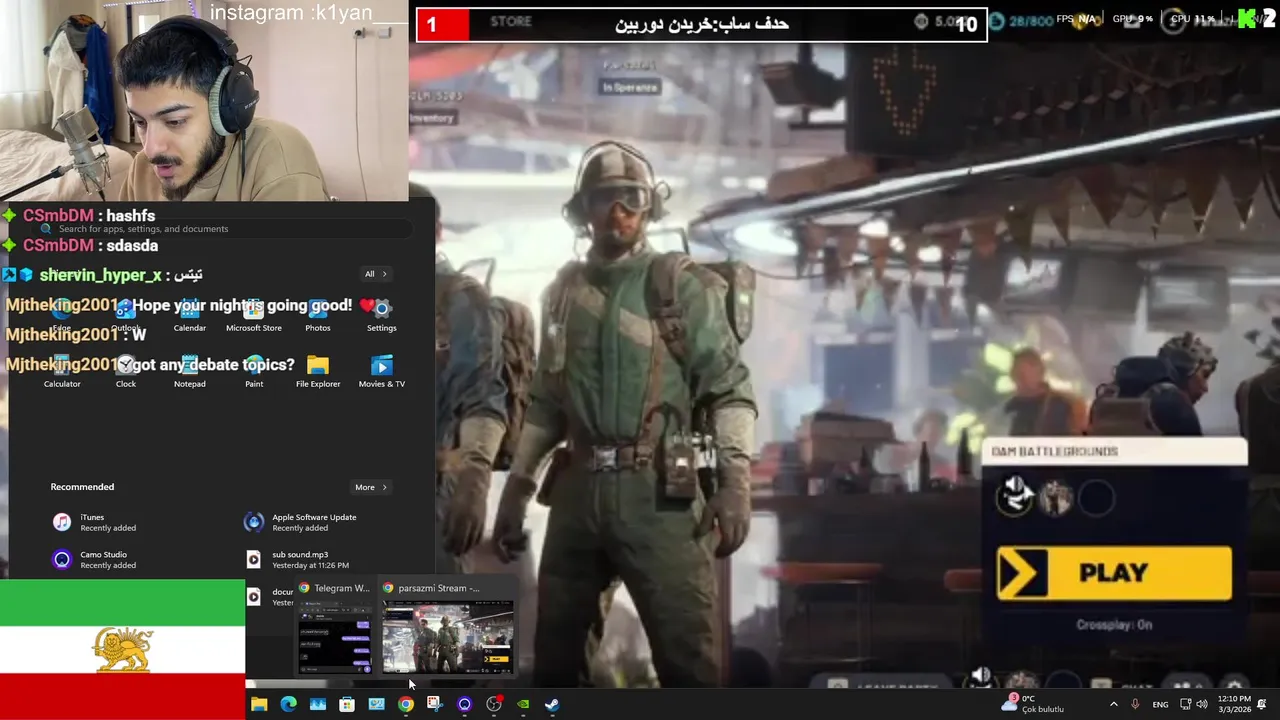1280x720 pixels.
Task: Click yellow PLAY button in game
Action: (1114, 573)
